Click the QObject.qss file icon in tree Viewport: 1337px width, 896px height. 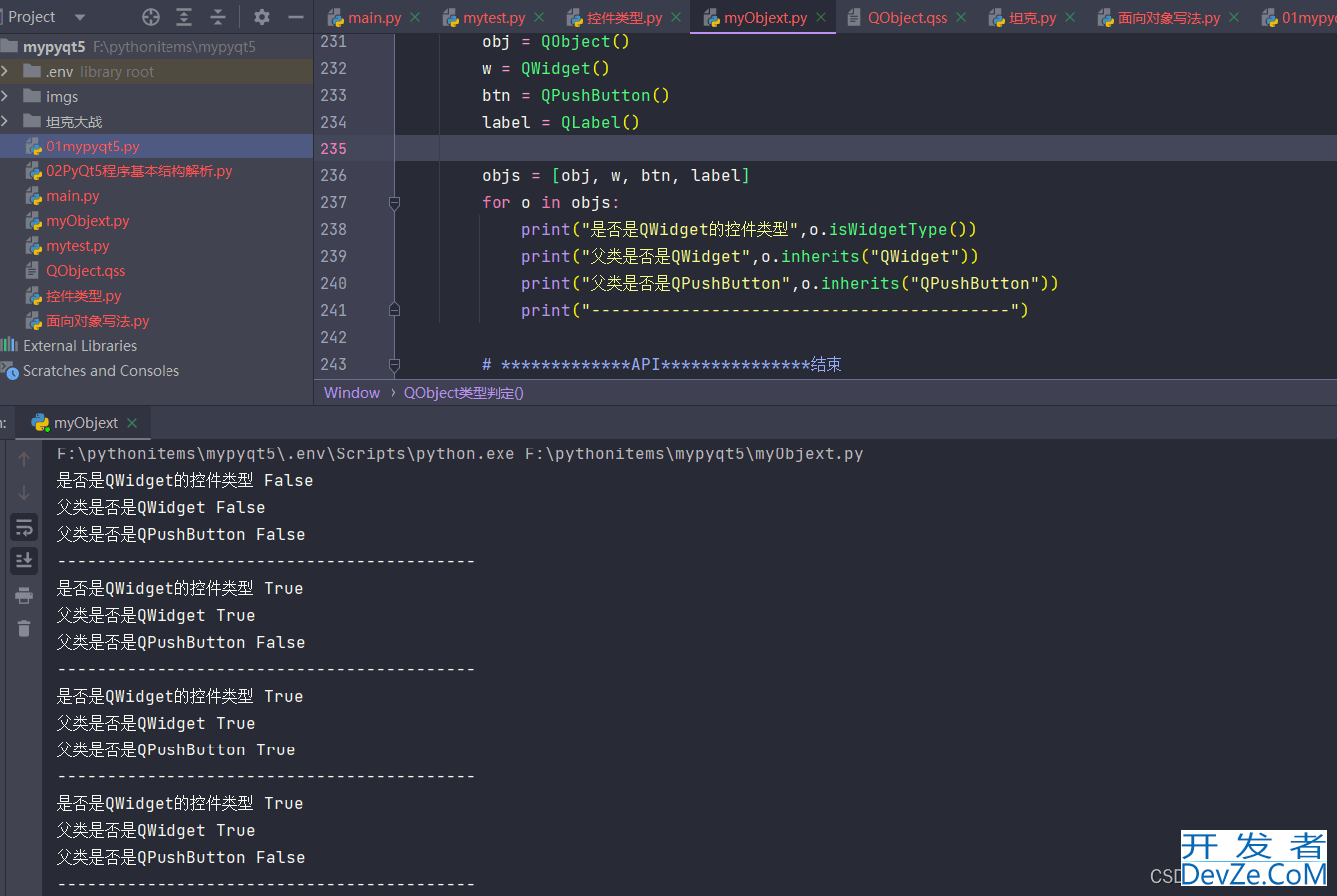coord(34,271)
